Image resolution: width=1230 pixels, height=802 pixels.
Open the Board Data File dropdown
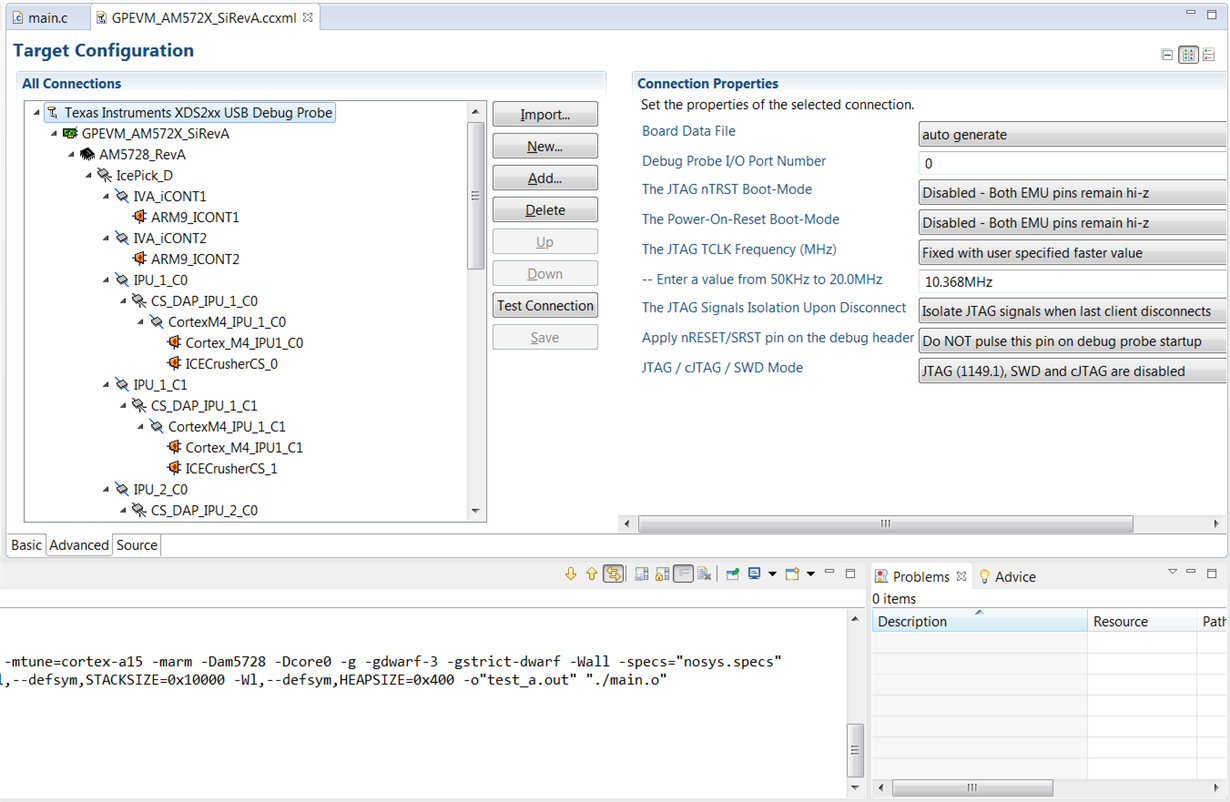[1074, 135]
